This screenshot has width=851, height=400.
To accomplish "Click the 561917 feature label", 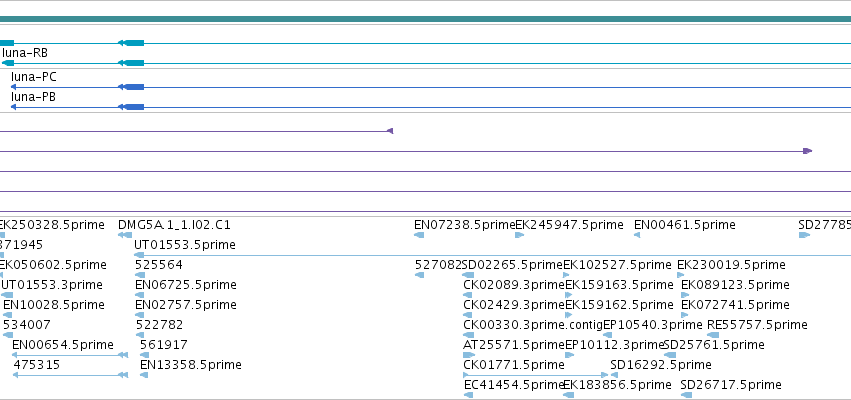I will (x=164, y=345).
